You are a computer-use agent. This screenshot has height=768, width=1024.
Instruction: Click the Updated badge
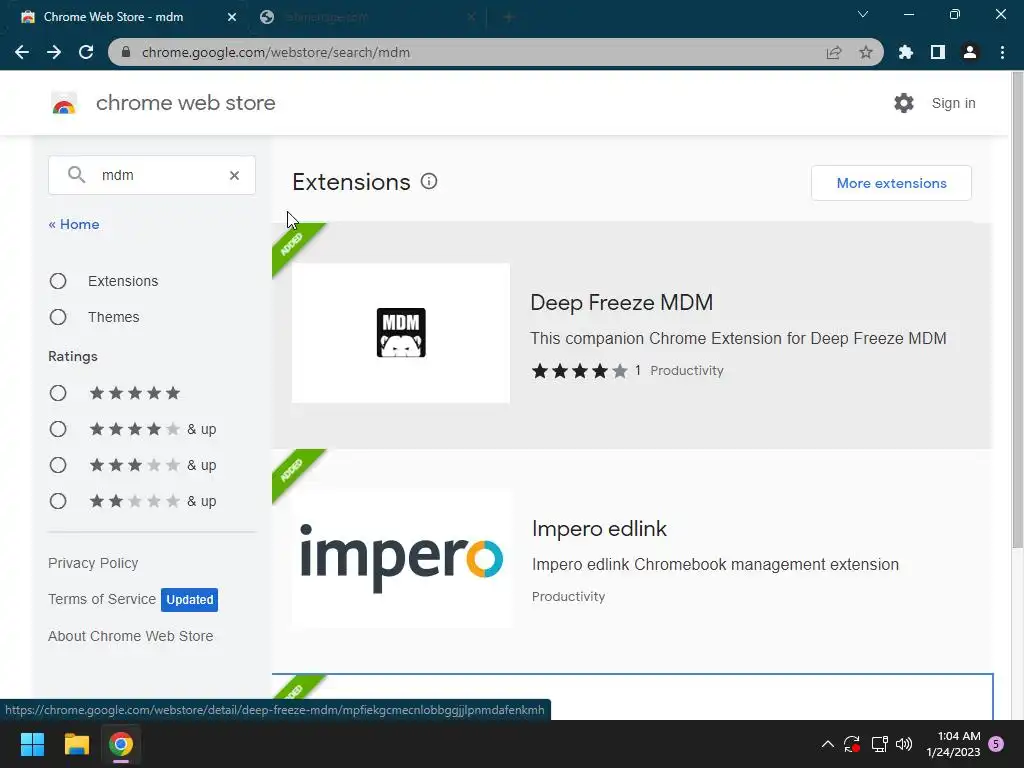click(x=189, y=600)
